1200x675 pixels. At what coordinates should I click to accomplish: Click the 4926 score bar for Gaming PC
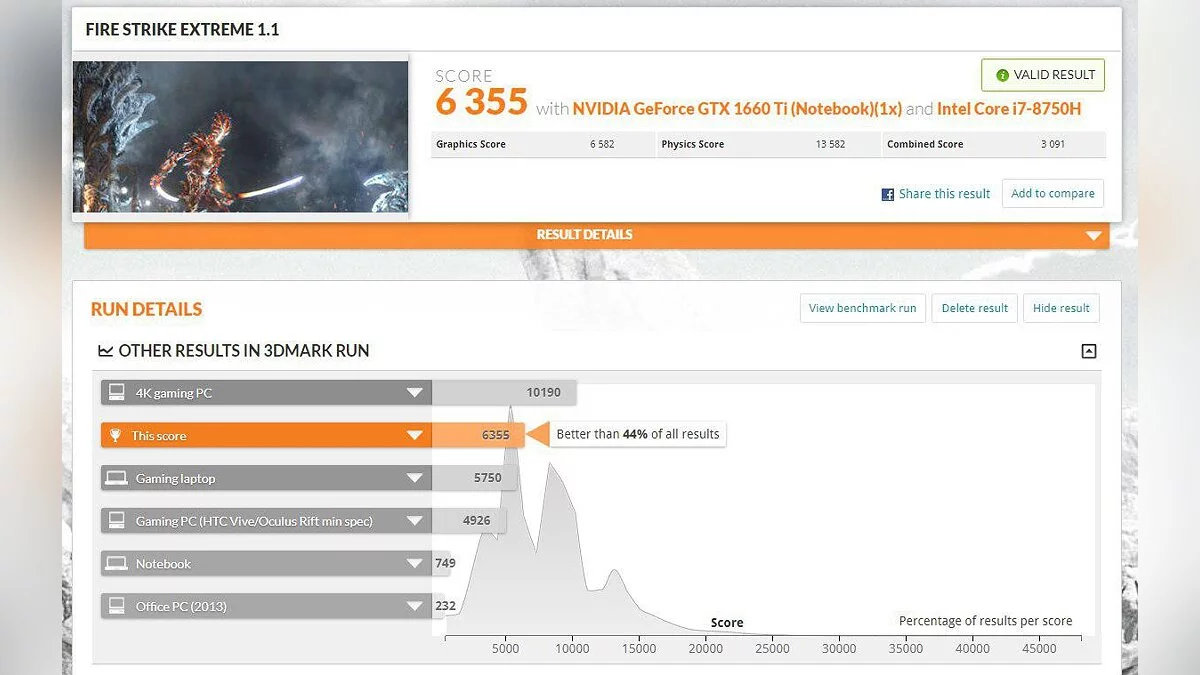469,521
